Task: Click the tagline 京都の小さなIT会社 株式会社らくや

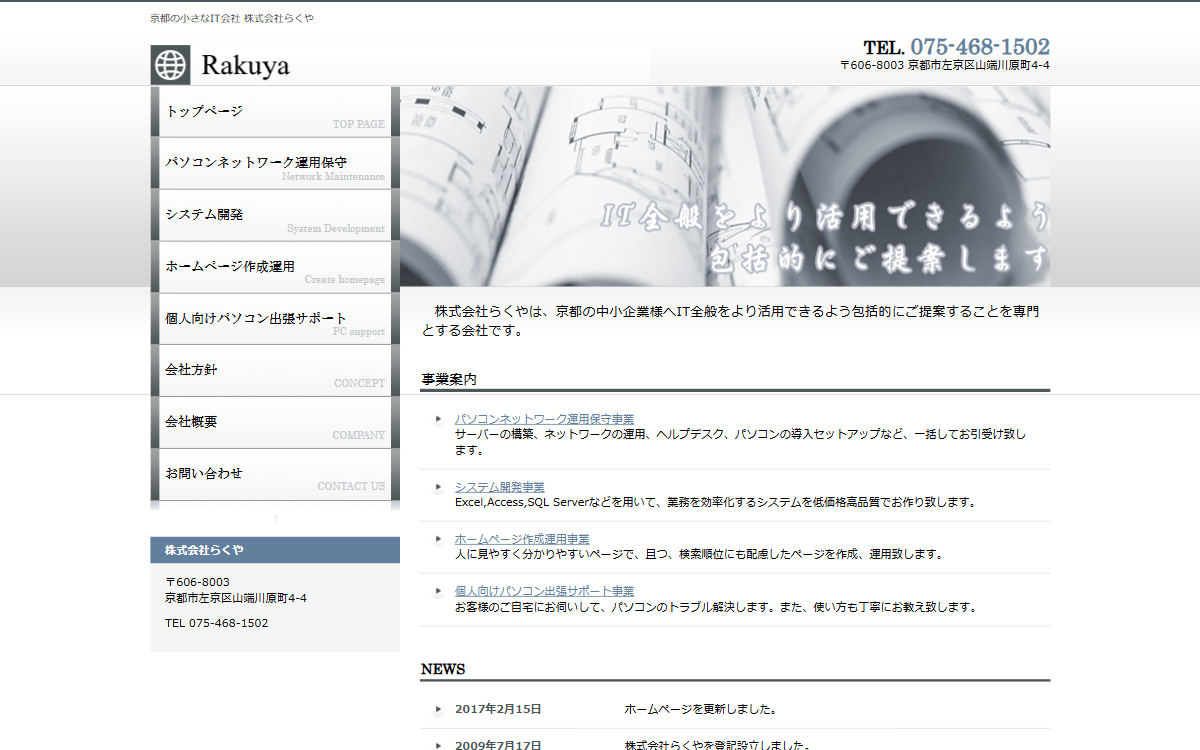Action: [x=232, y=18]
